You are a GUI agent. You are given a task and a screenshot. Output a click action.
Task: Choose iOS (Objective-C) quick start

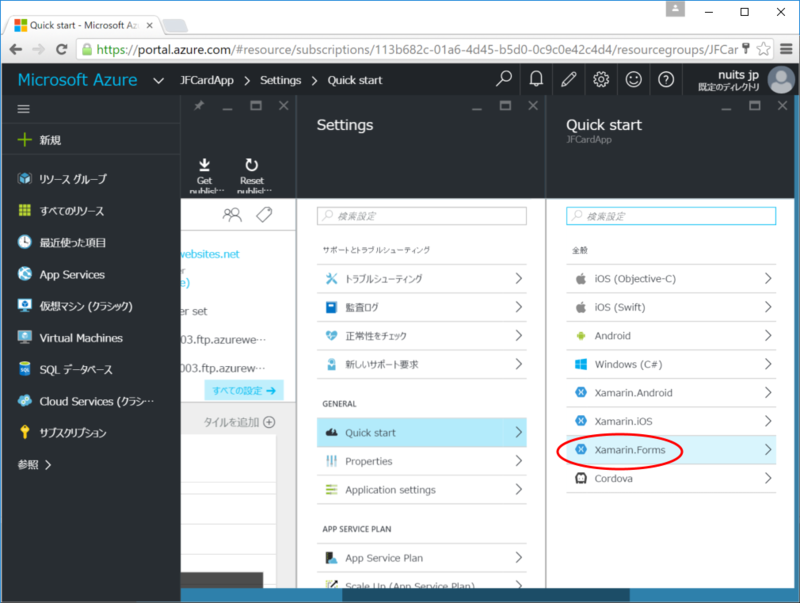tap(671, 279)
